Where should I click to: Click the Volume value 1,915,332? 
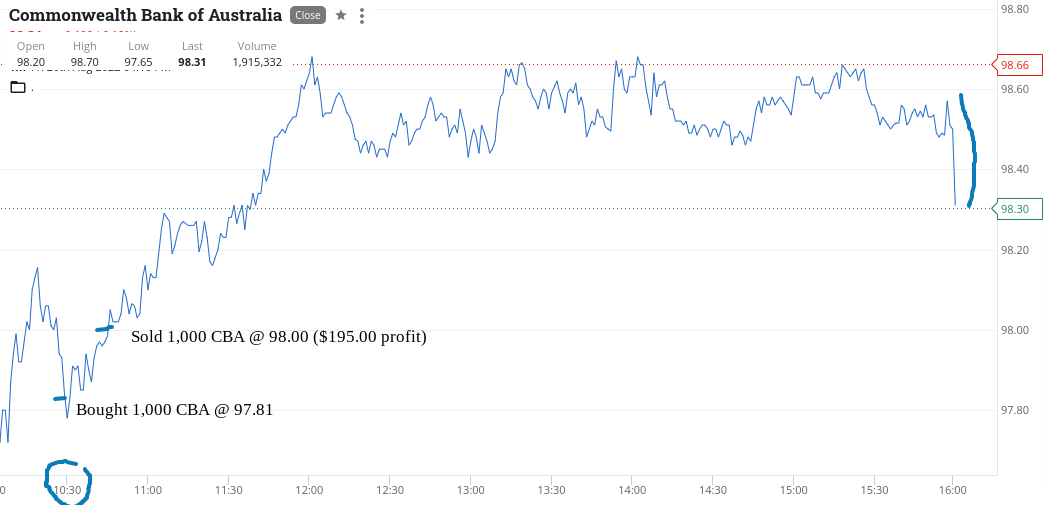pos(257,62)
